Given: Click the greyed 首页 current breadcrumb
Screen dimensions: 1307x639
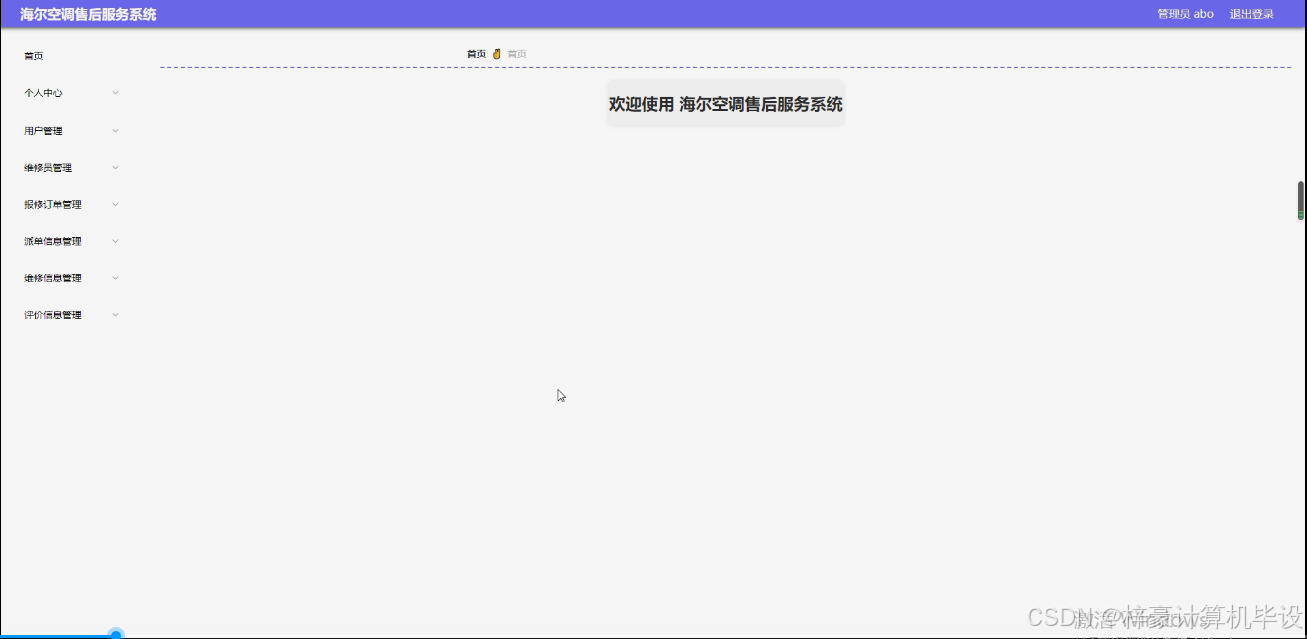Looking at the screenshot, I should point(516,54).
